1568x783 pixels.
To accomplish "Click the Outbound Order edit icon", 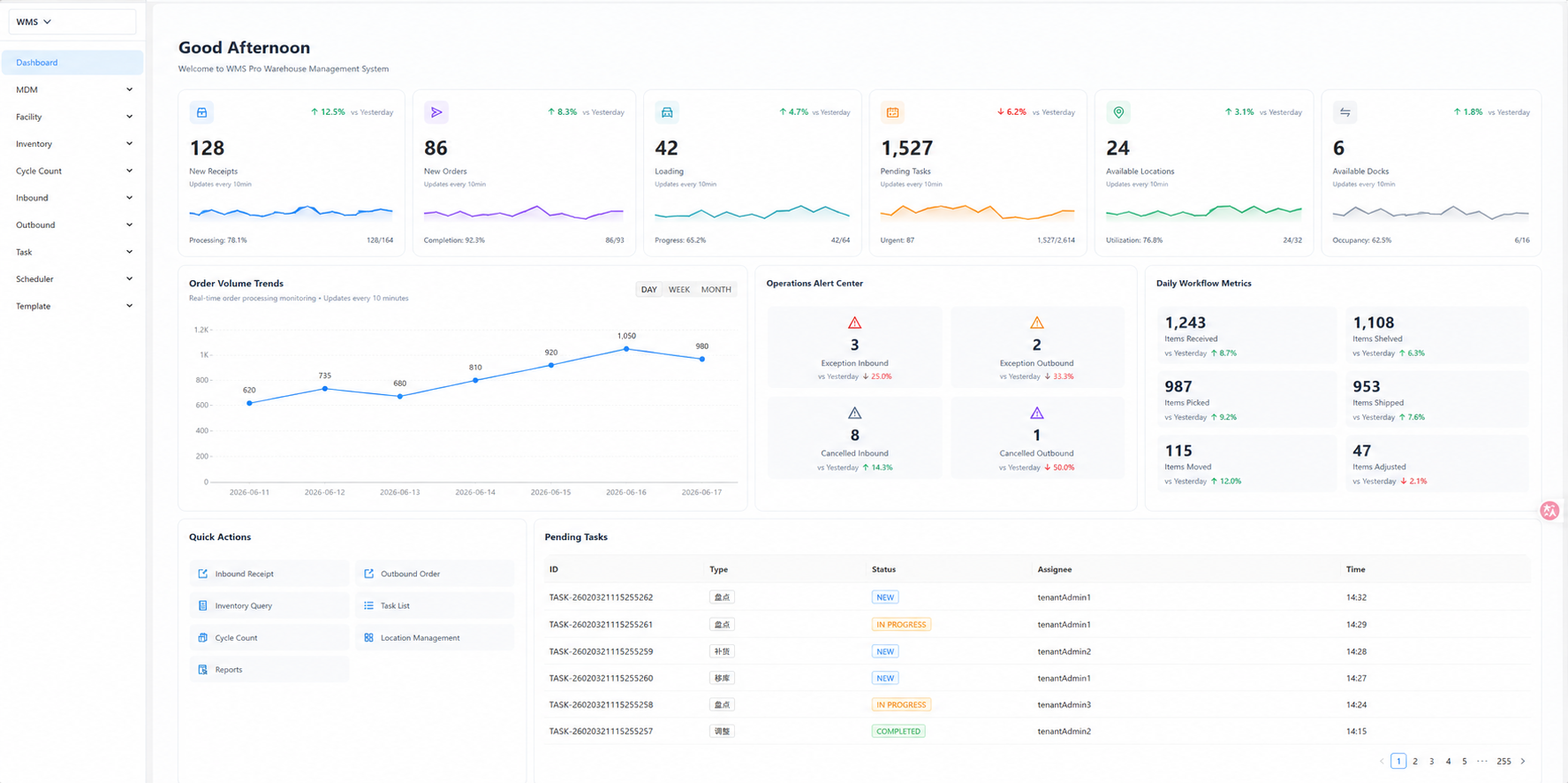I will (368, 574).
